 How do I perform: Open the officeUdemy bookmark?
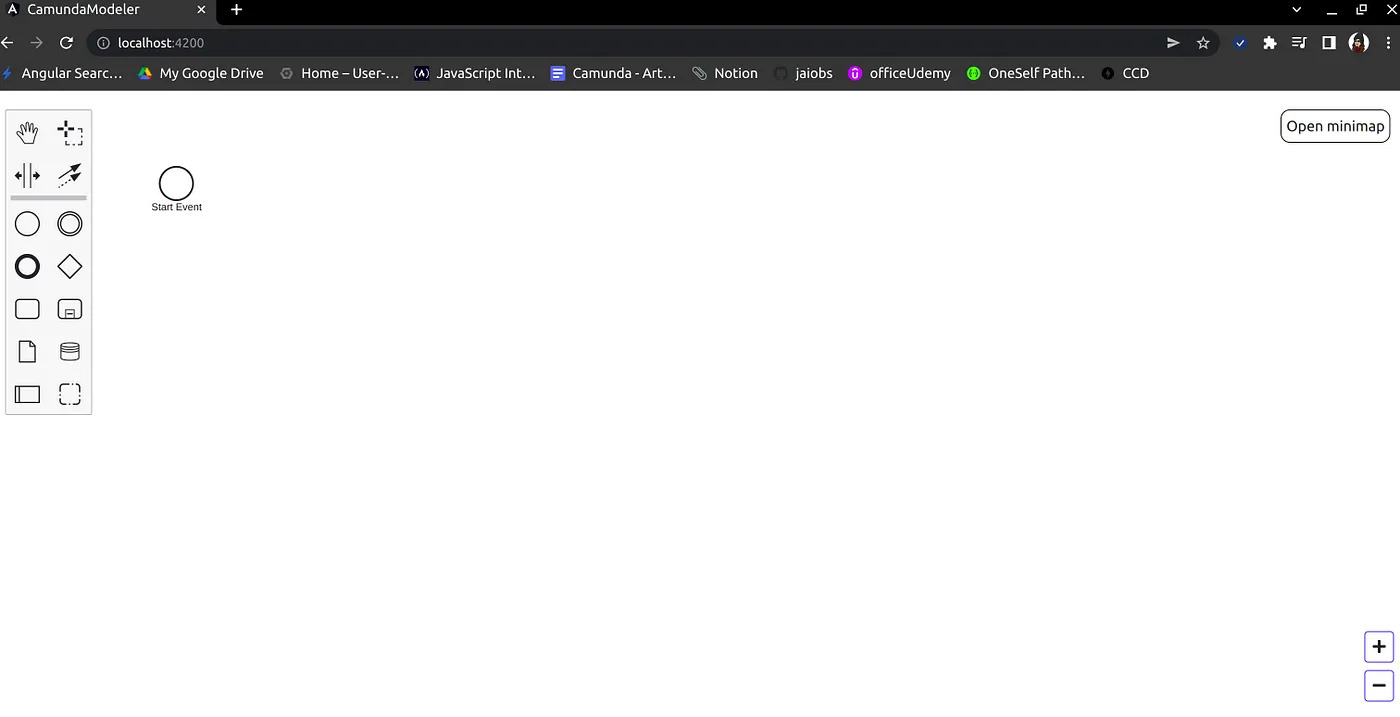(899, 73)
